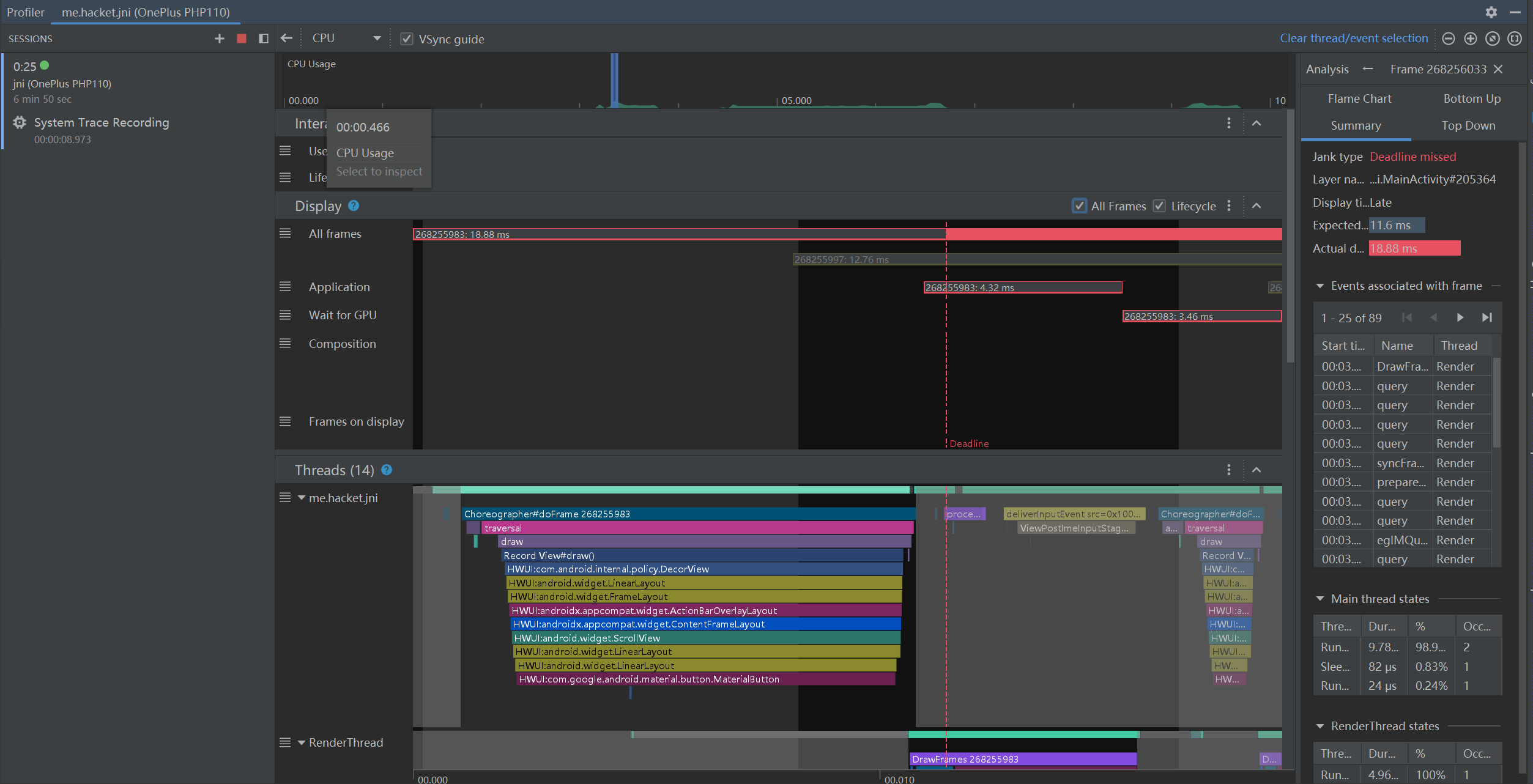Select the DrawFrames 268255983 trace event
Image resolution: width=1533 pixels, height=784 pixels.
(1022, 759)
